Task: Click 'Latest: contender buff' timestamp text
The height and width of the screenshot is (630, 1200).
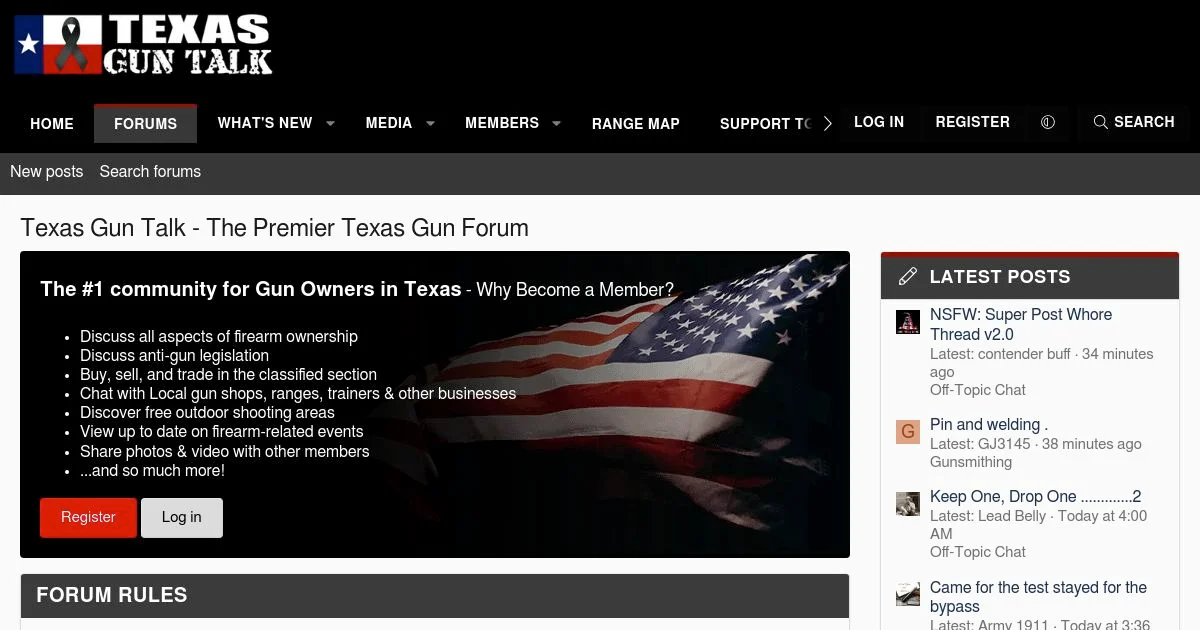Action: tap(1042, 363)
